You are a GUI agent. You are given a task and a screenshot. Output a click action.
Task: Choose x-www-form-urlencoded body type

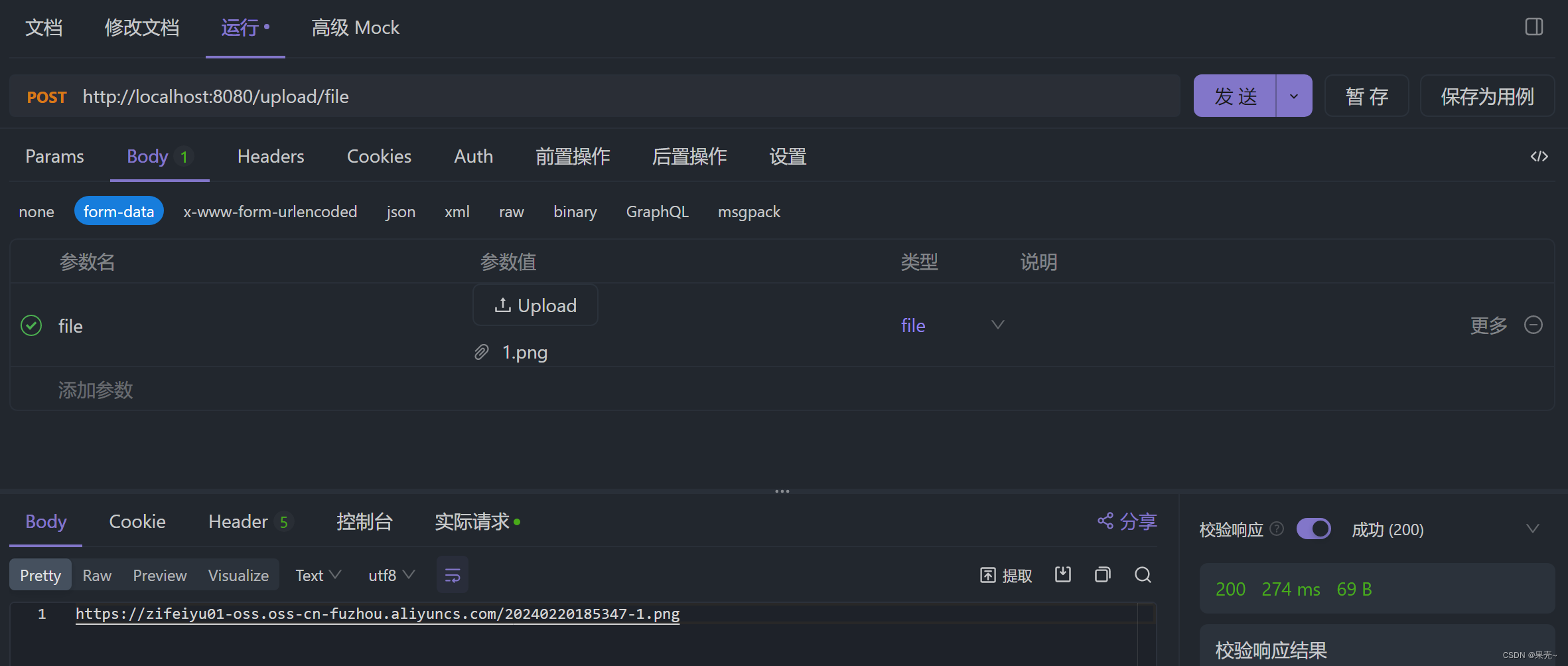click(270, 211)
